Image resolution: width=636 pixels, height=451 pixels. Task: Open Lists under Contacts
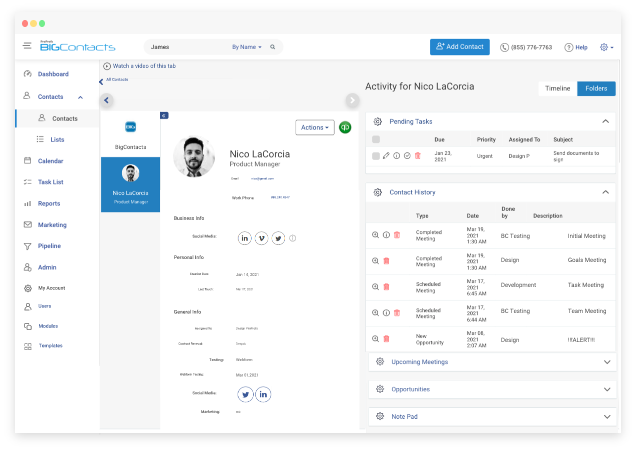click(57, 140)
